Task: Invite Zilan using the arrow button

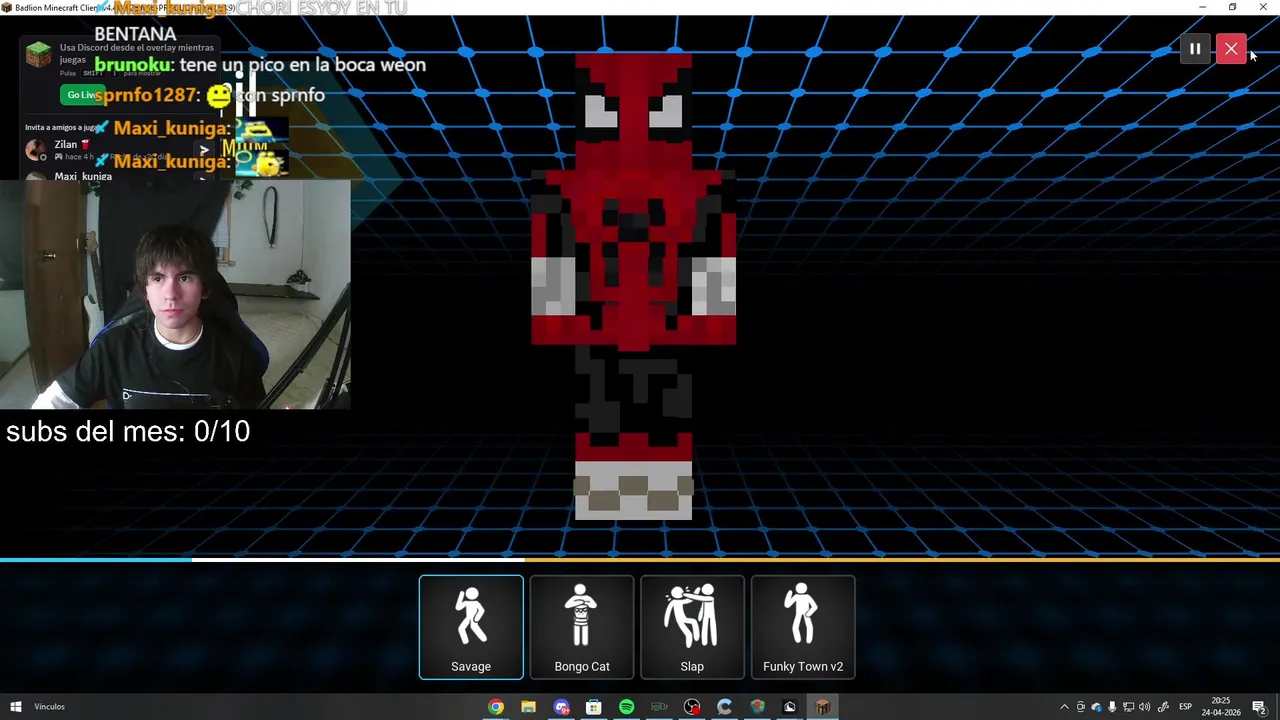Action: [204, 150]
